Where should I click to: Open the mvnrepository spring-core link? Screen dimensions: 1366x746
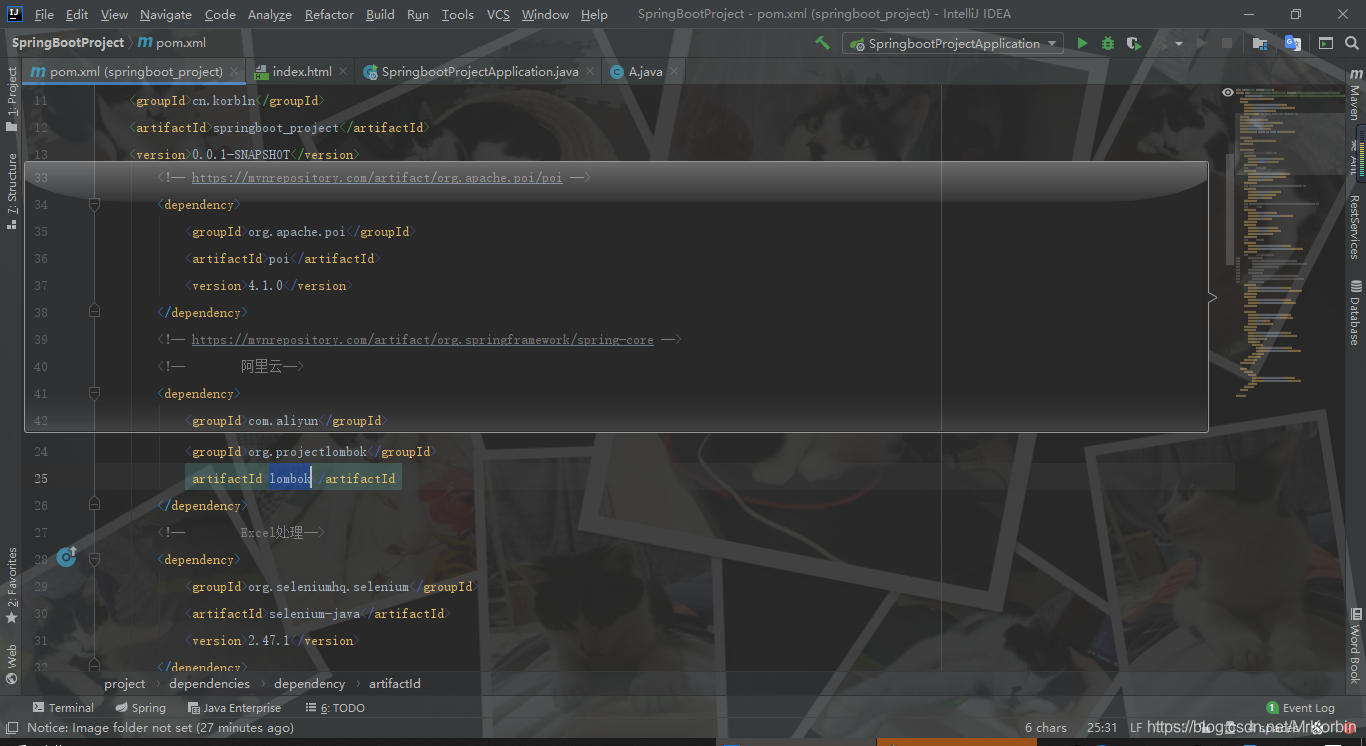[422, 340]
